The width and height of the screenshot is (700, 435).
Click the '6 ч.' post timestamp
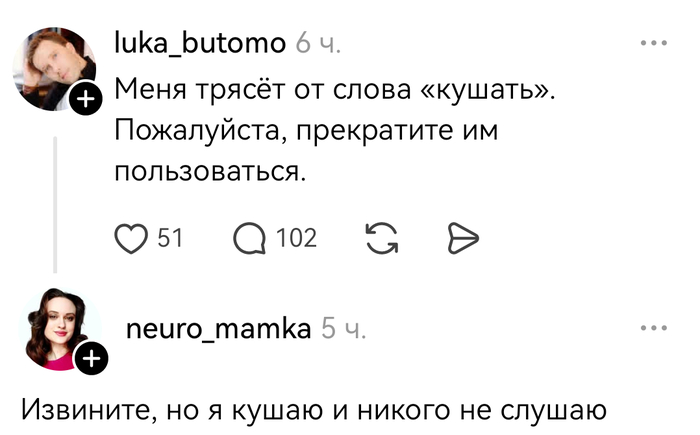(x=319, y=44)
